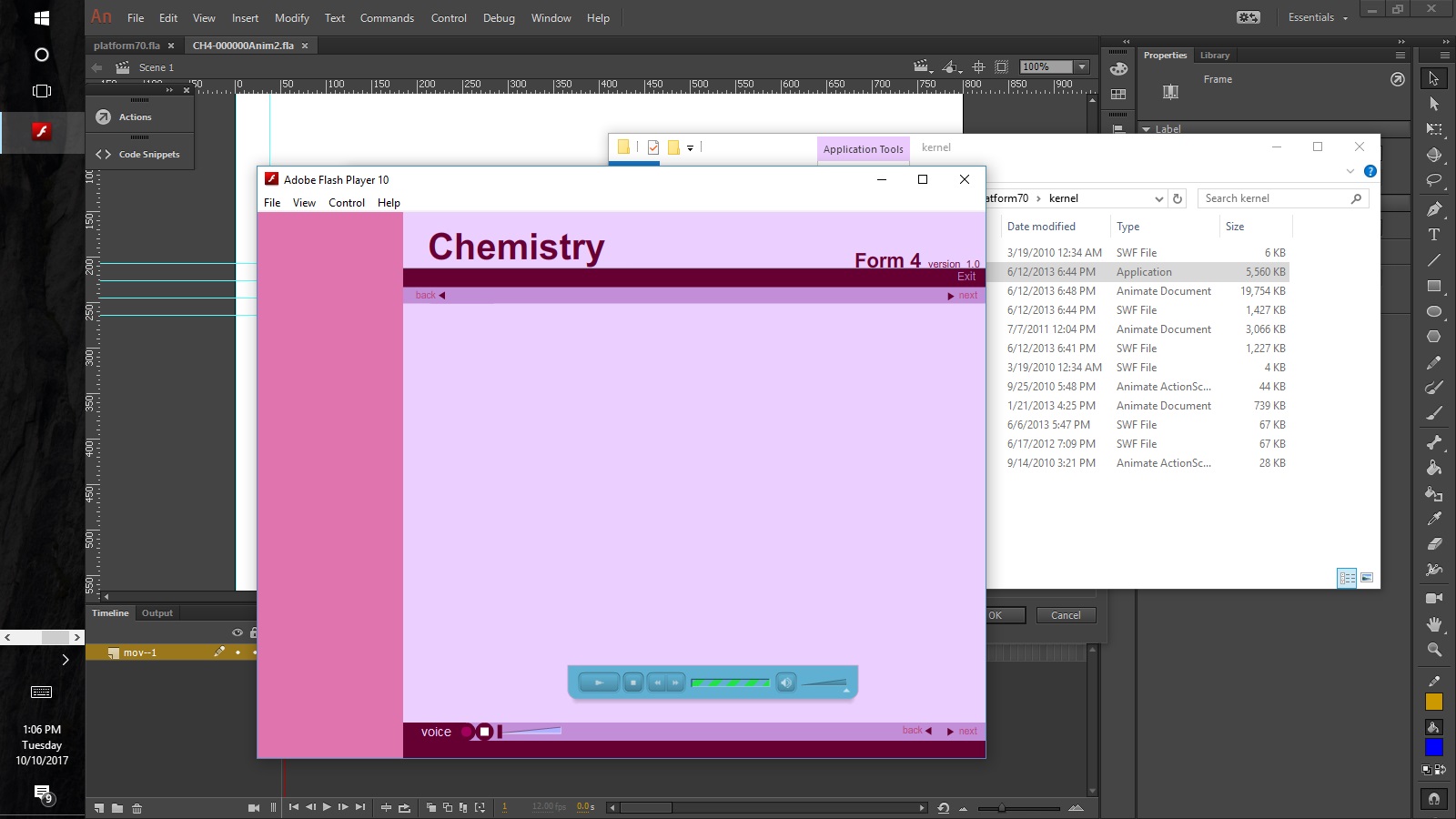Switch to the Output tab
The width and height of the screenshot is (1456, 819).
click(157, 613)
